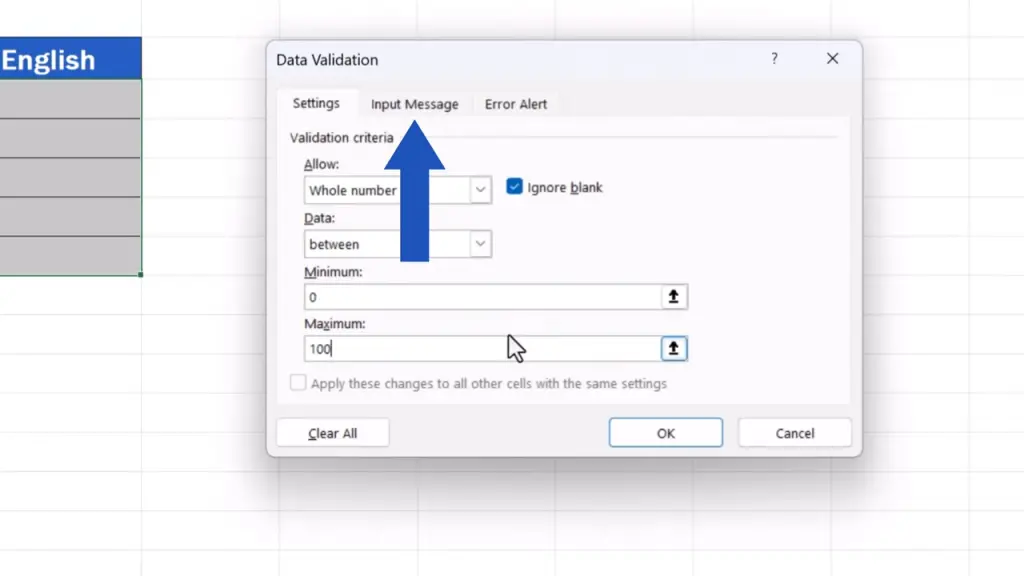The image size is (1024, 576).
Task: Switch to the Settings tab
Action: 316,103
